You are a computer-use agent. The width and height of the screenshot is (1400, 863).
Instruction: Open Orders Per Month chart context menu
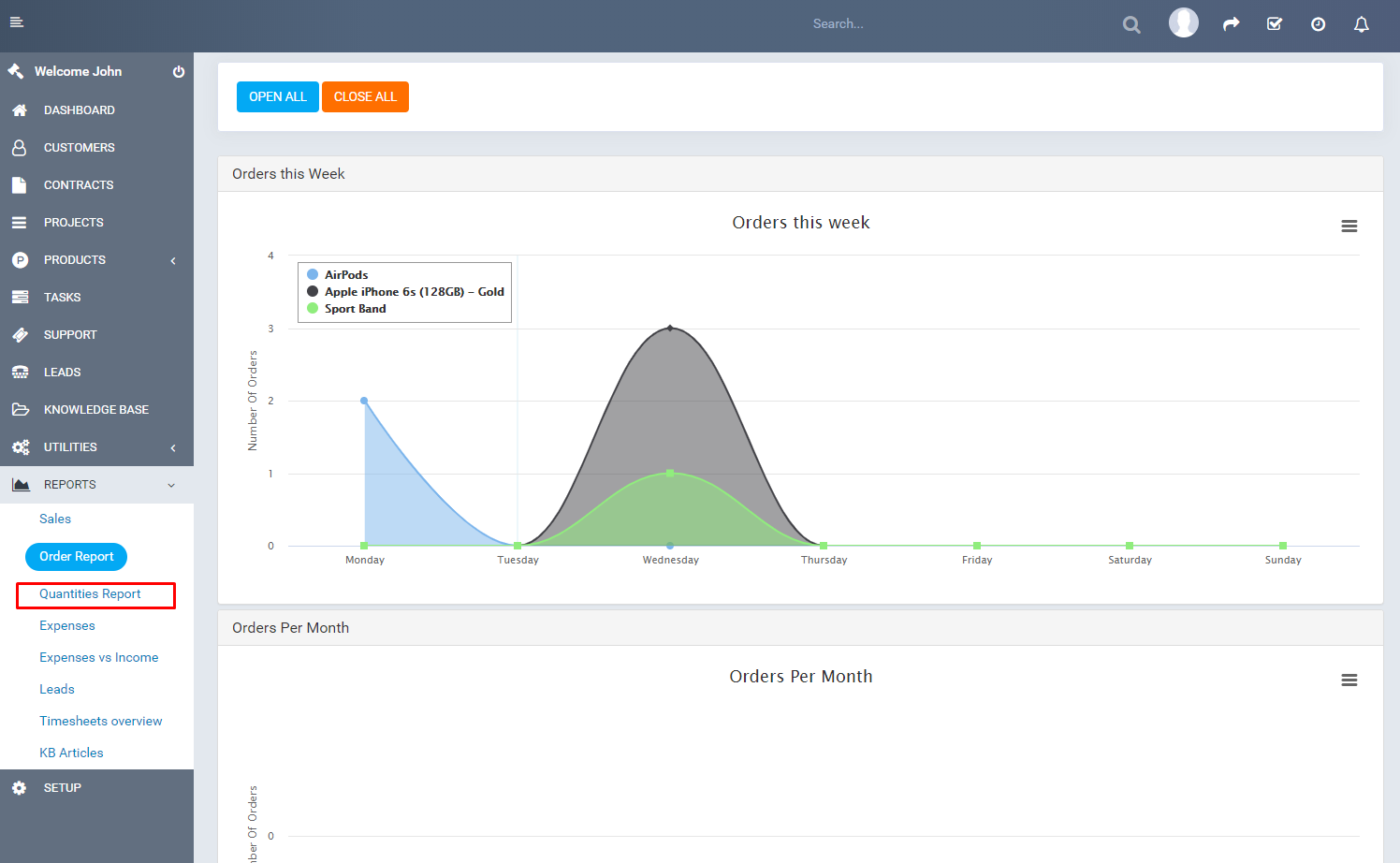pos(1349,680)
